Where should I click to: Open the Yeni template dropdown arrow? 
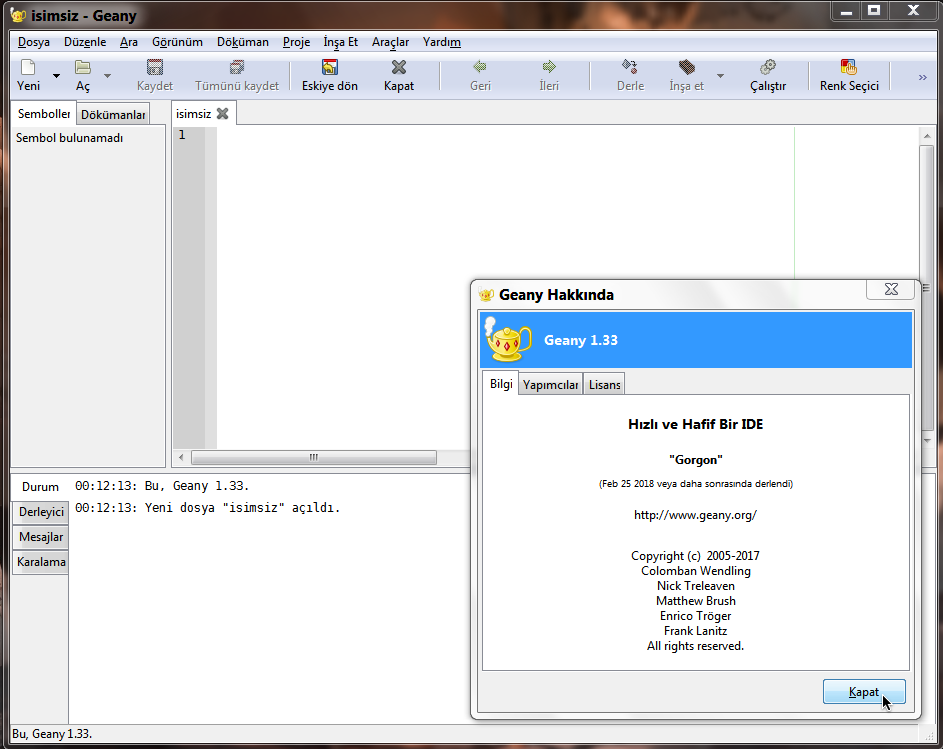[x=56, y=76]
